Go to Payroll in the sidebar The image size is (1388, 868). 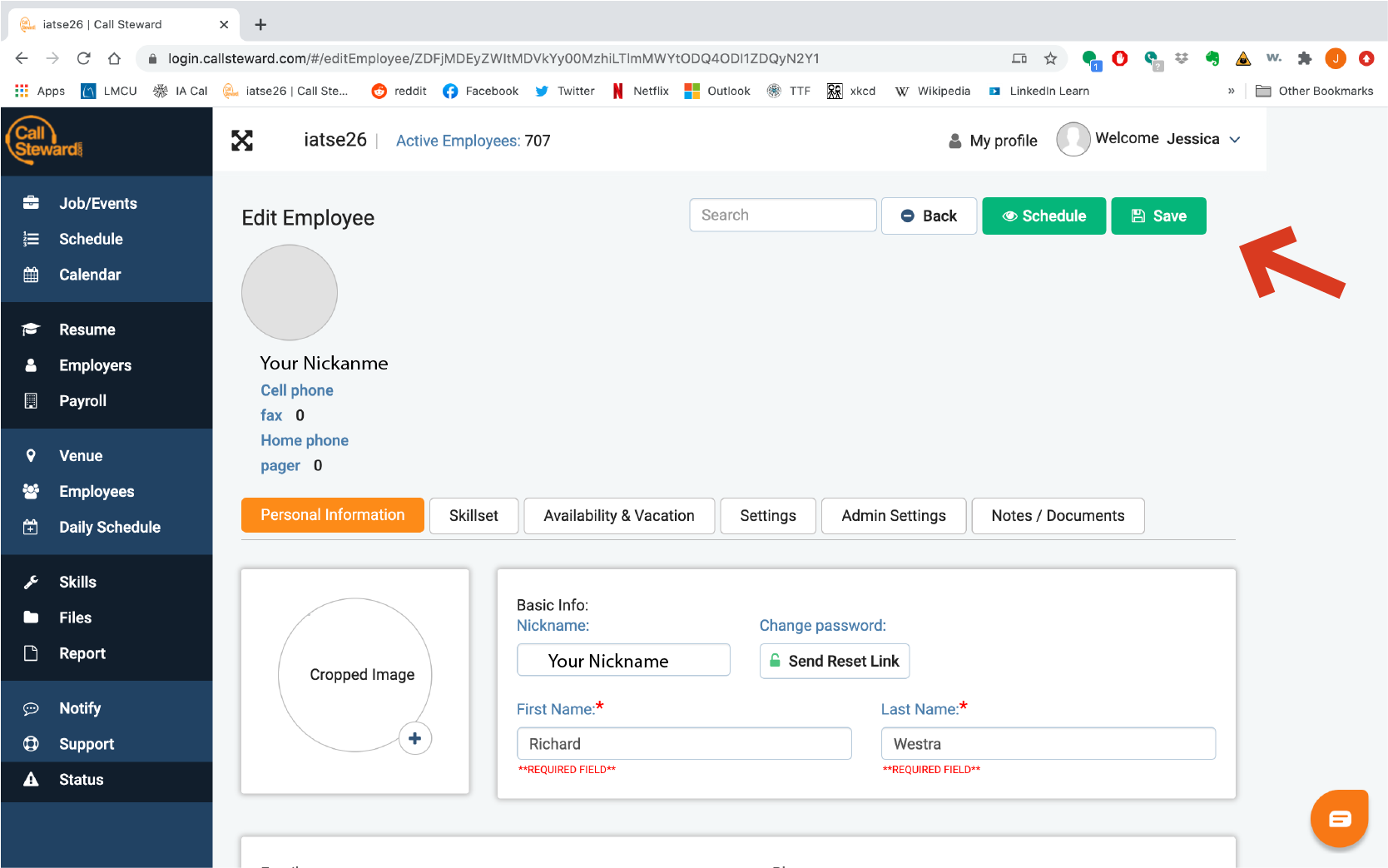(82, 401)
